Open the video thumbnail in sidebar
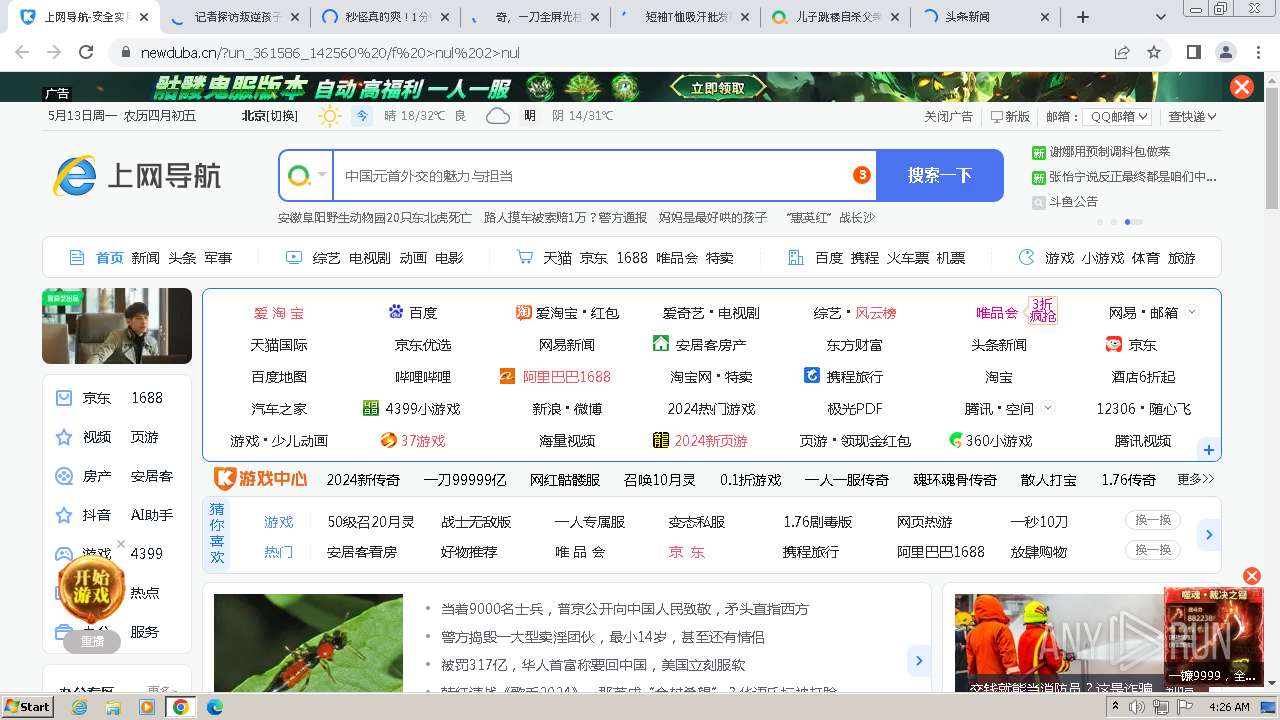Viewport: 1280px width, 720px height. click(x=117, y=326)
